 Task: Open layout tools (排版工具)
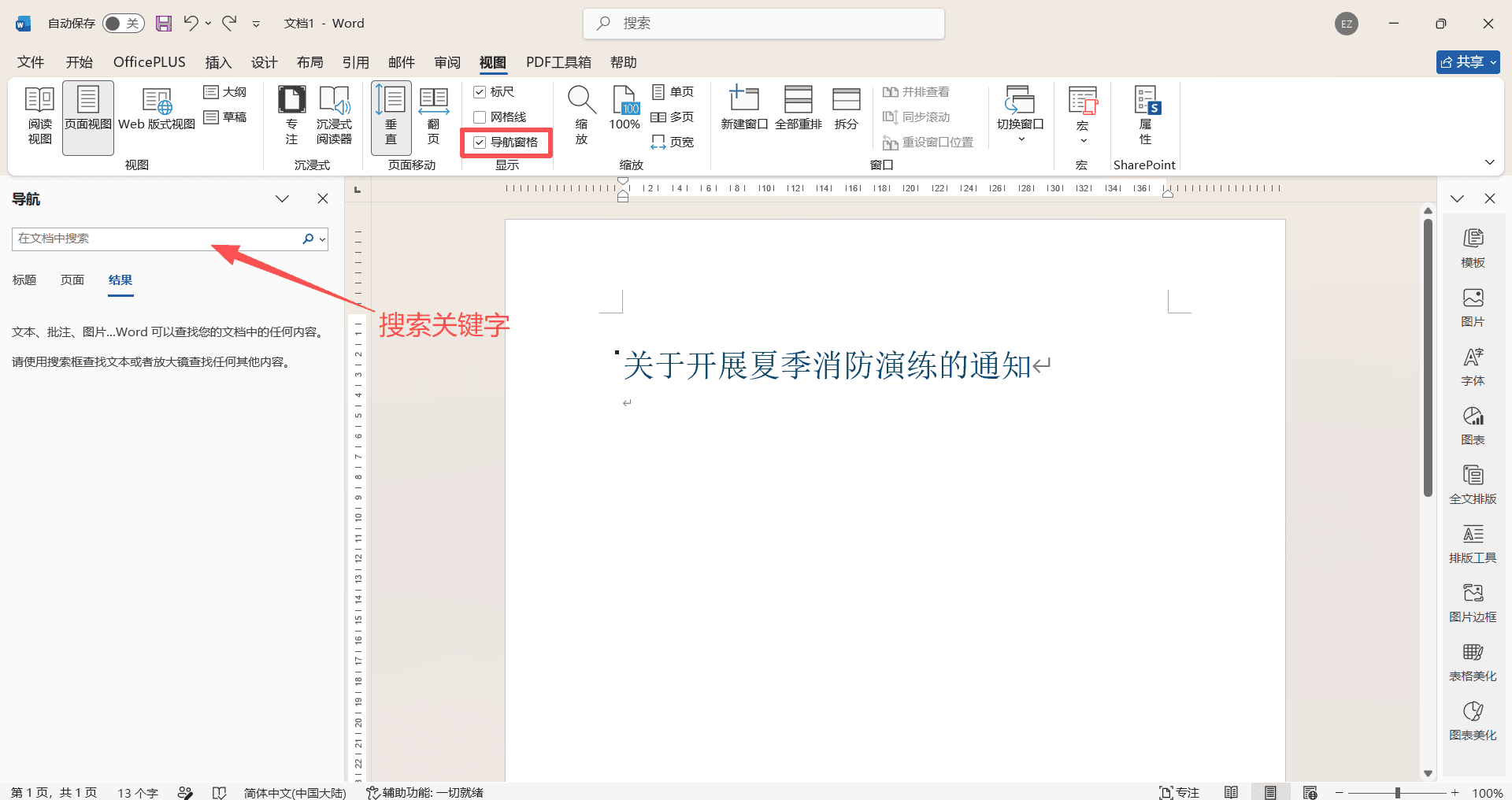[x=1473, y=543]
